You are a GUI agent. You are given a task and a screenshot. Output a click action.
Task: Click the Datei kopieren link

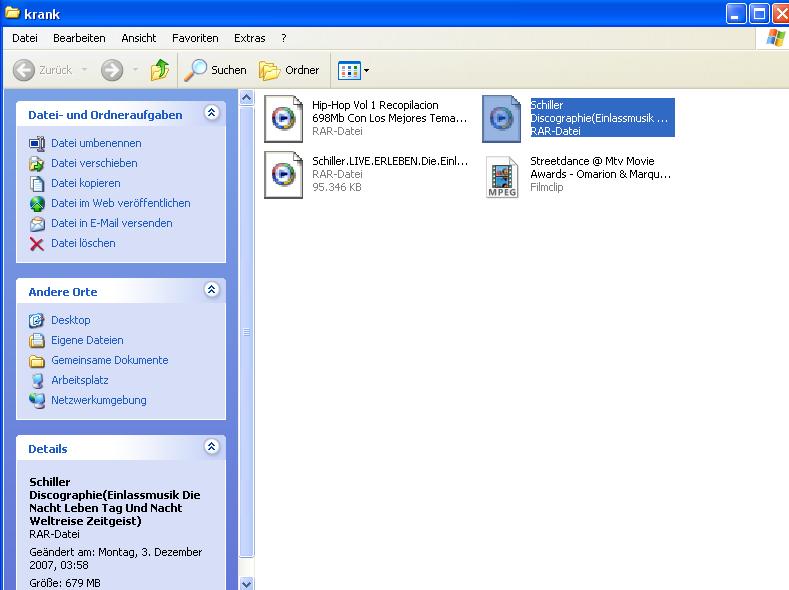[86, 183]
